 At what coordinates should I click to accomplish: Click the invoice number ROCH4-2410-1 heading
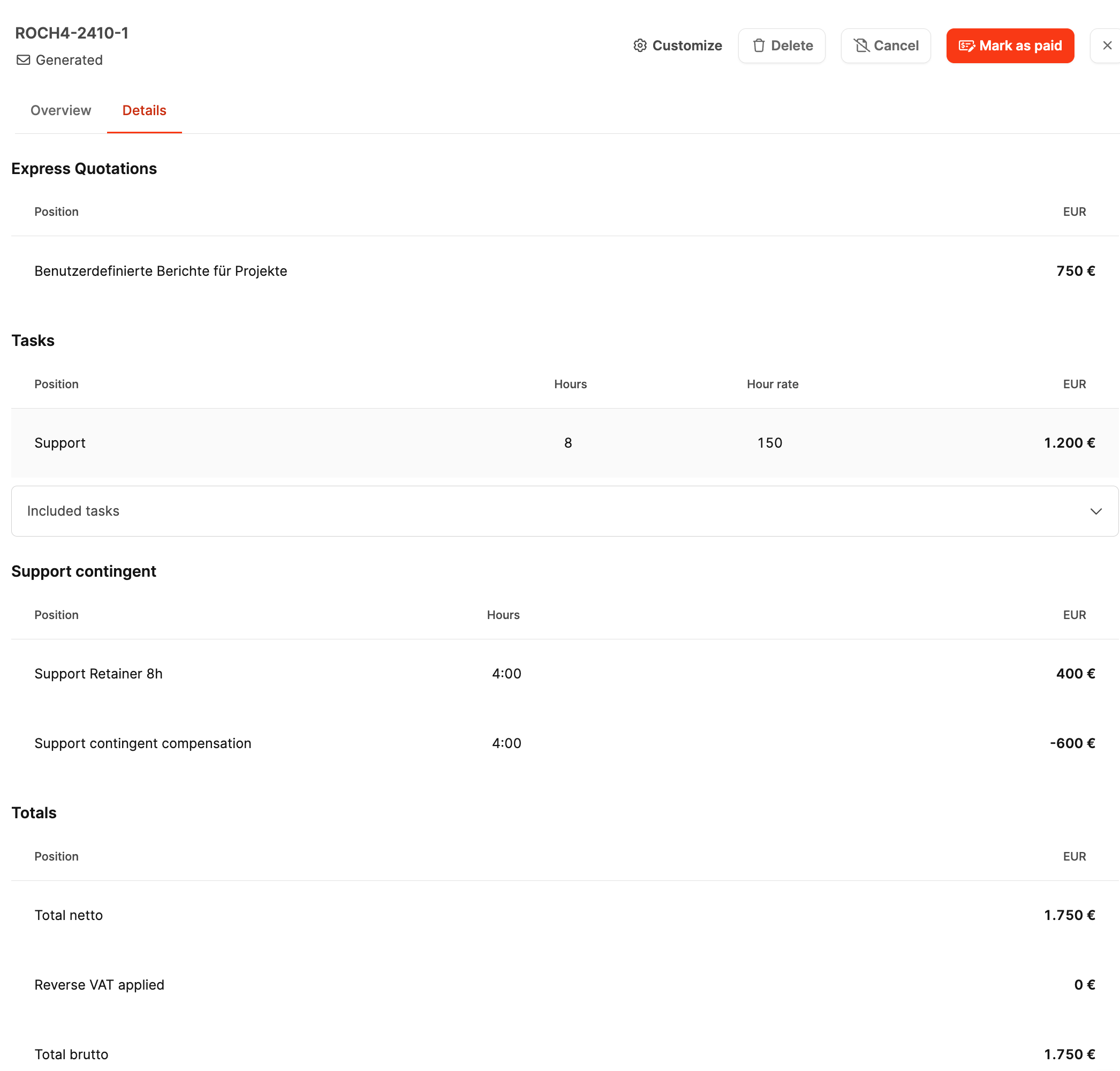pos(72,33)
